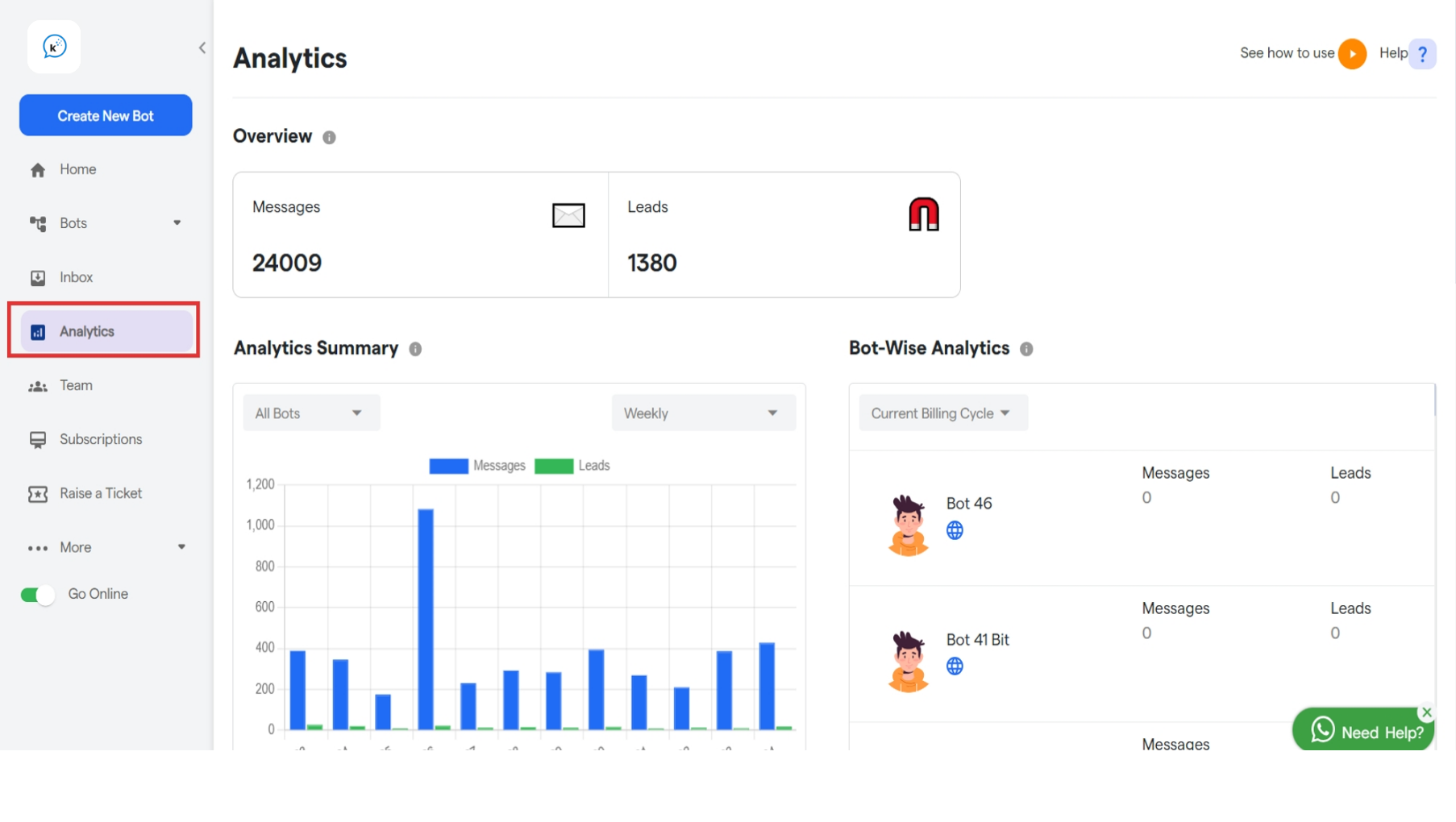This screenshot has height=822, width=1456.
Task: Click the Messages envelope icon
Action: (568, 215)
